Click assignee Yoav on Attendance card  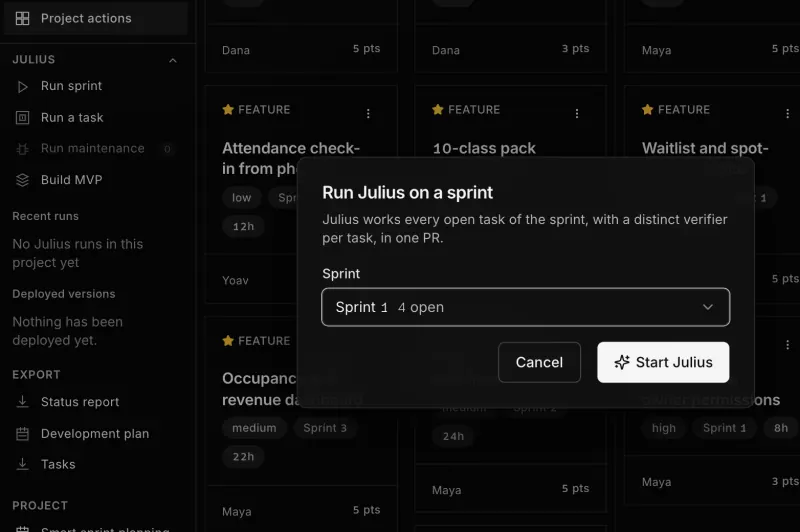coord(235,280)
